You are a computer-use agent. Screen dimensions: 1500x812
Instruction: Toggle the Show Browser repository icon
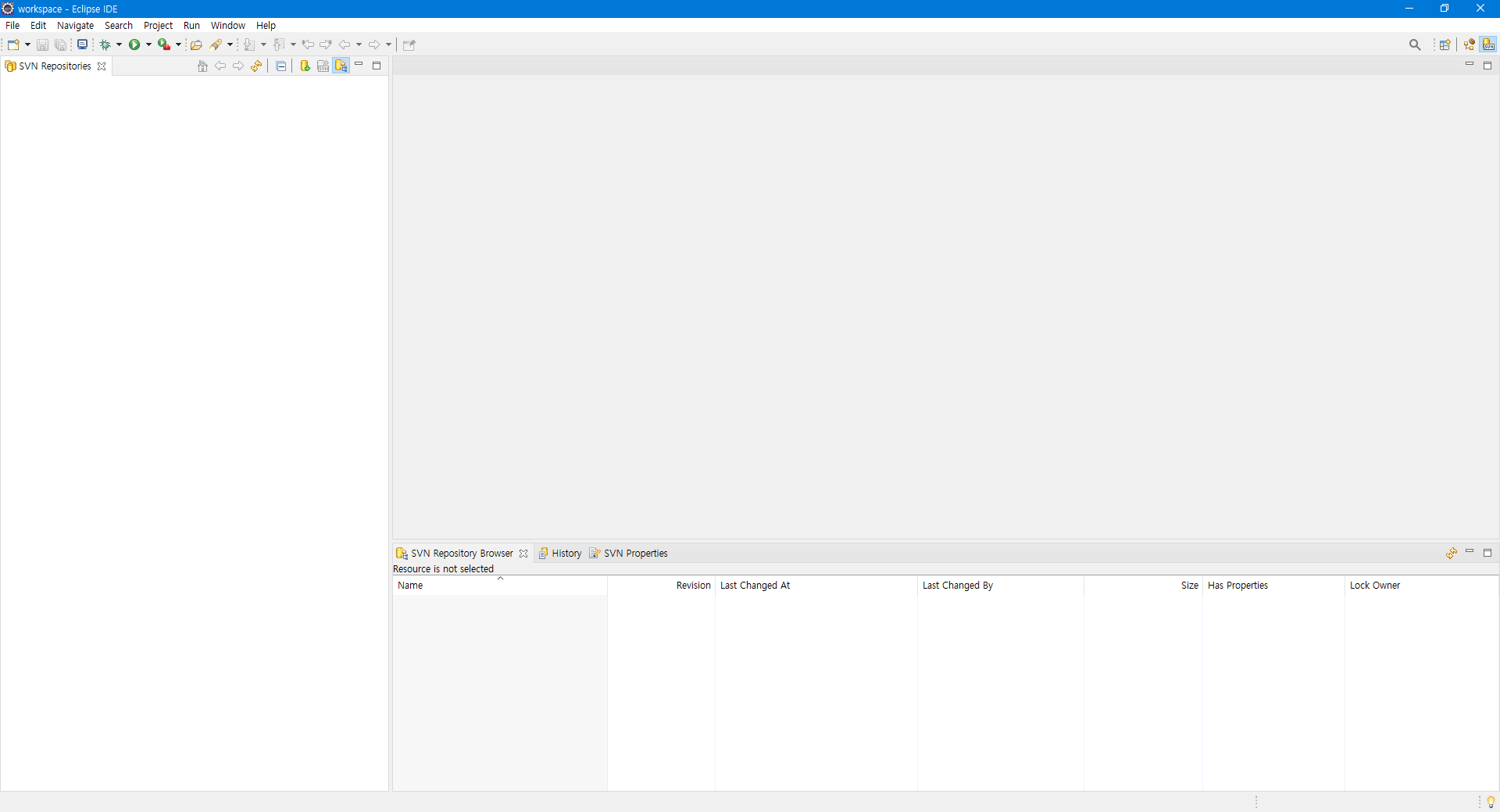341,66
